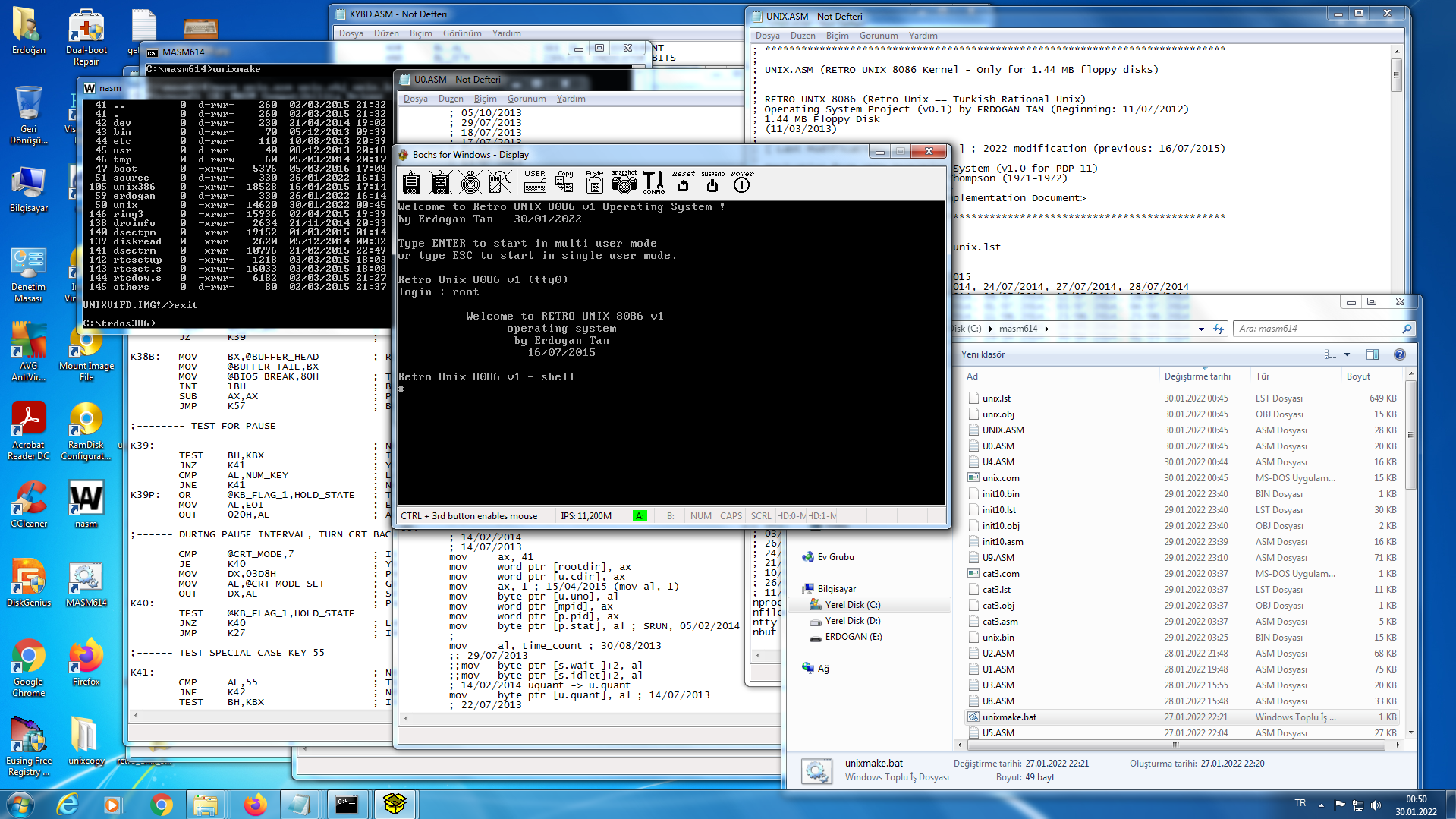Toggle the preview pane in Explorer

tap(1373, 354)
